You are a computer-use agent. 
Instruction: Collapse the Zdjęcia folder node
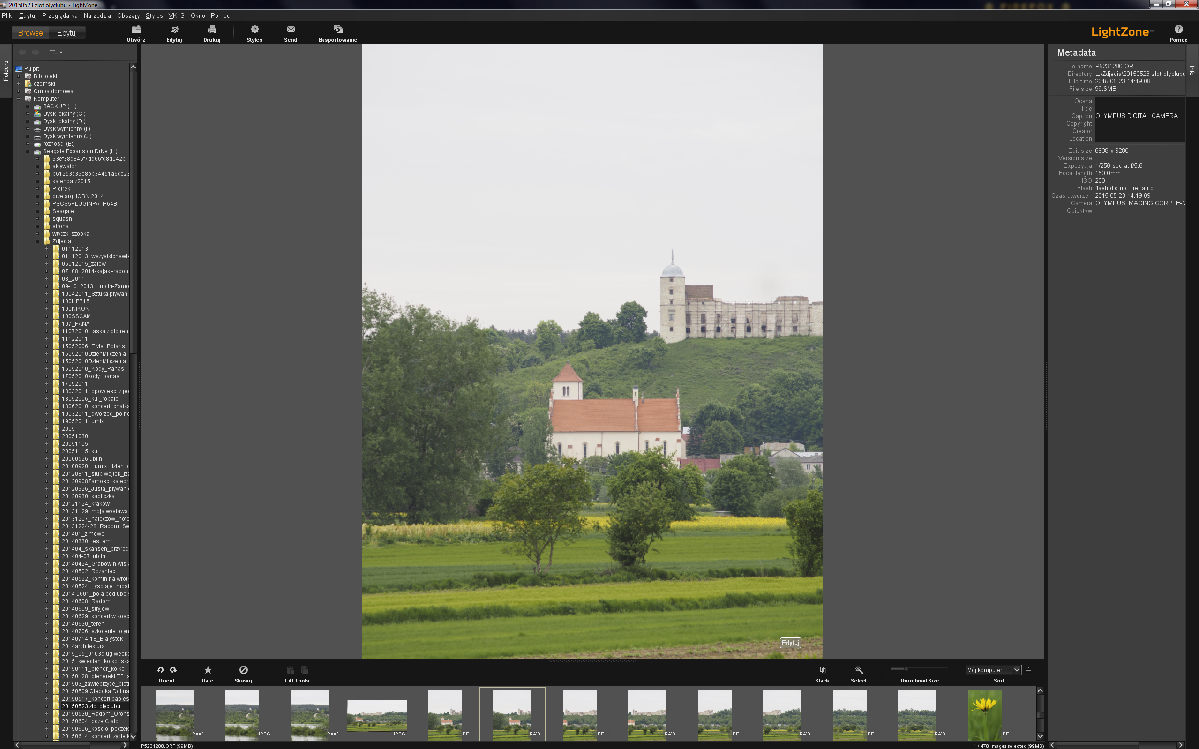[37, 241]
